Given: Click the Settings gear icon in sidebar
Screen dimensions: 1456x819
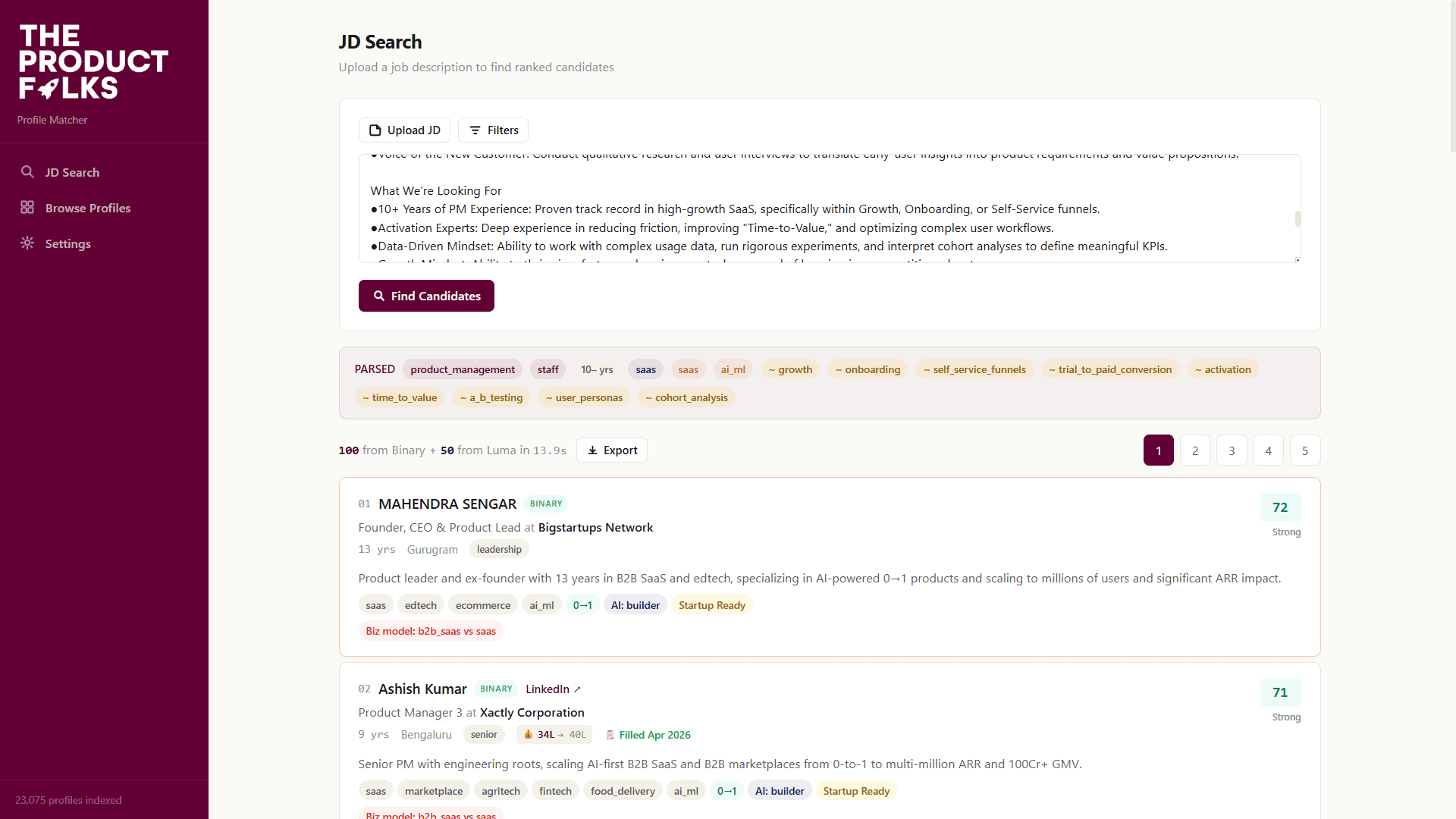Looking at the screenshot, I should 27,243.
